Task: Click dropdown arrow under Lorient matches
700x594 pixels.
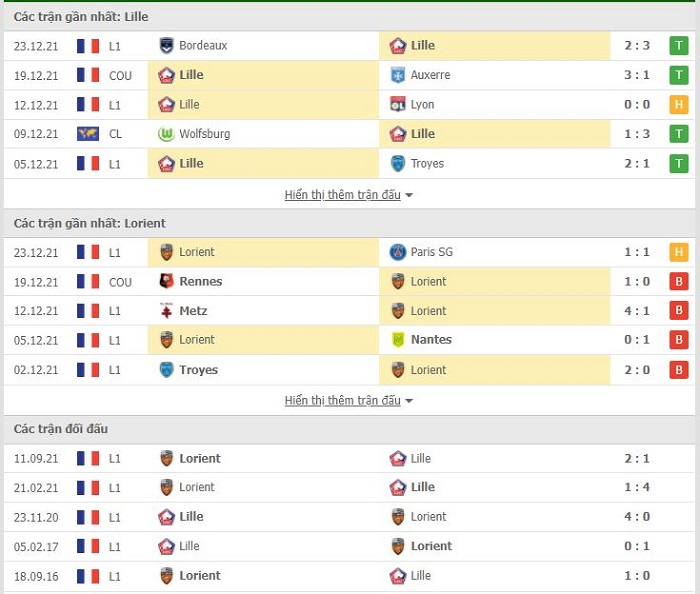Action: click(409, 401)
